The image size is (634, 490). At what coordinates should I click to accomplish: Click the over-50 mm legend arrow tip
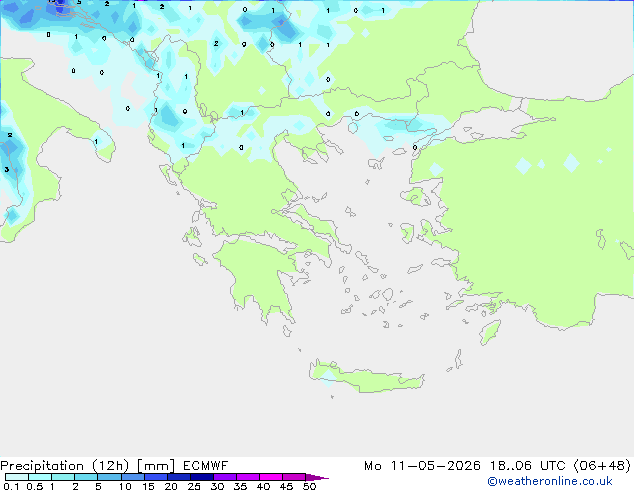(x=317, y=477)
